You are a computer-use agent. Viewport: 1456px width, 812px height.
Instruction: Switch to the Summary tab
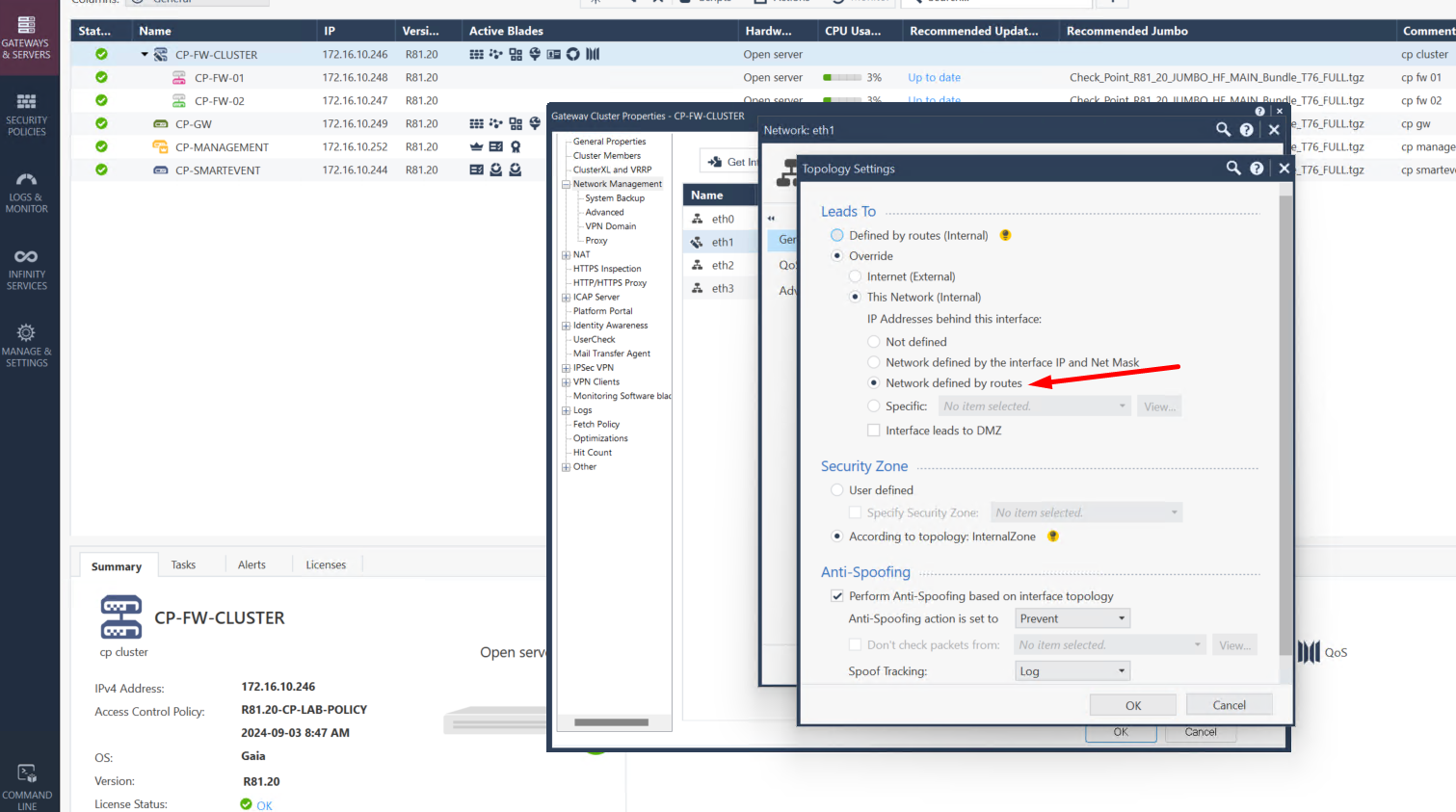point(117,566)
